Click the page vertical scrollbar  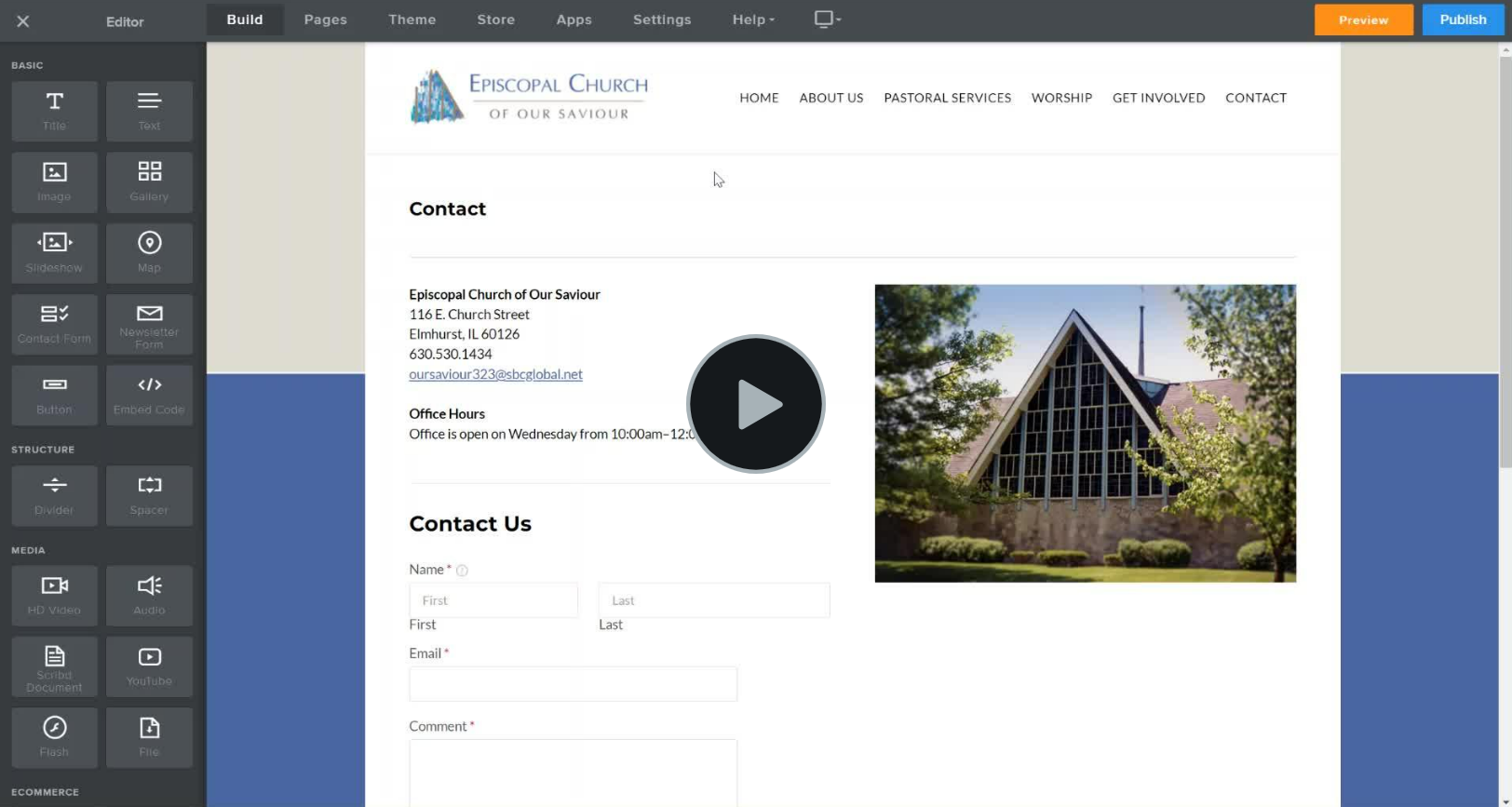(1505, 263)
